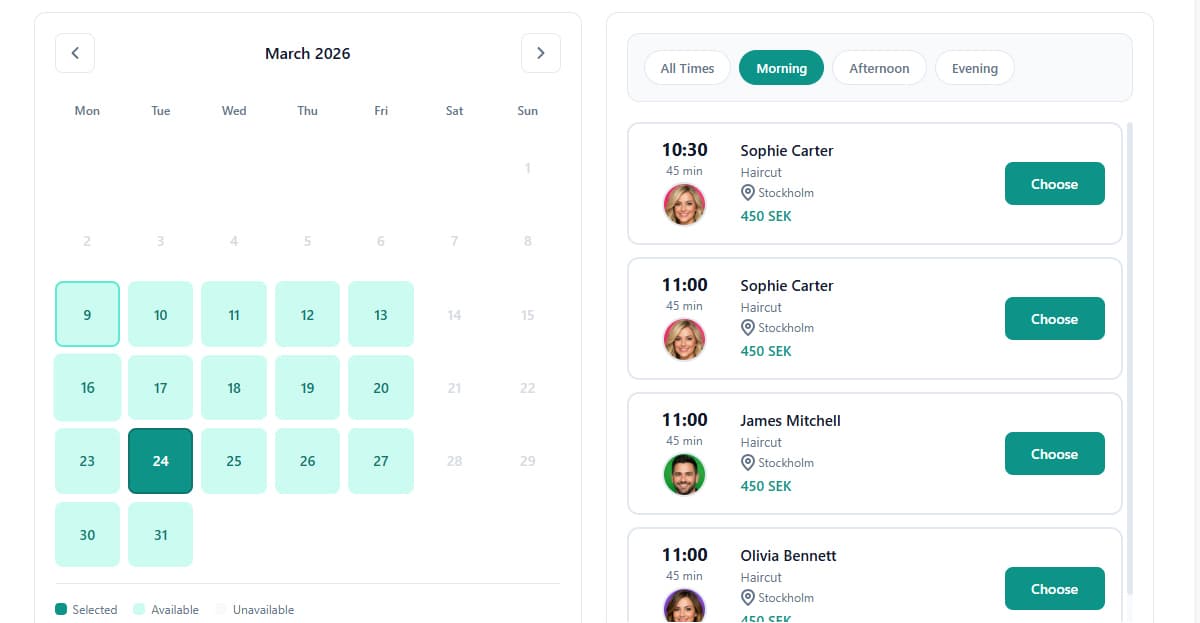Click Sophie Carter's avatar in the 10:30 slot
The width and height of the screenshot is (1200, 623).
[684, 205]
